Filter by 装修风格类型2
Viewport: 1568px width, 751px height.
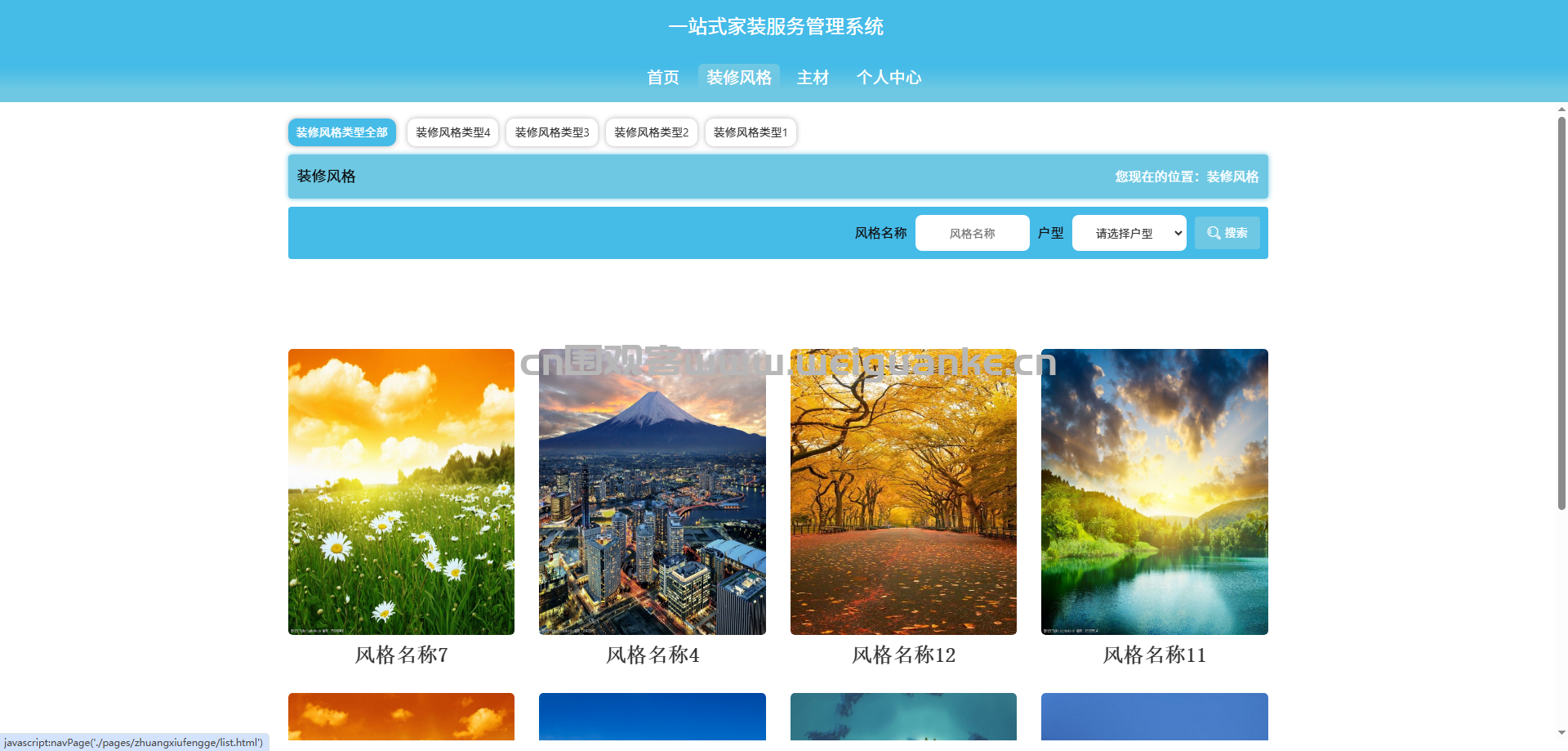point(652,132)
